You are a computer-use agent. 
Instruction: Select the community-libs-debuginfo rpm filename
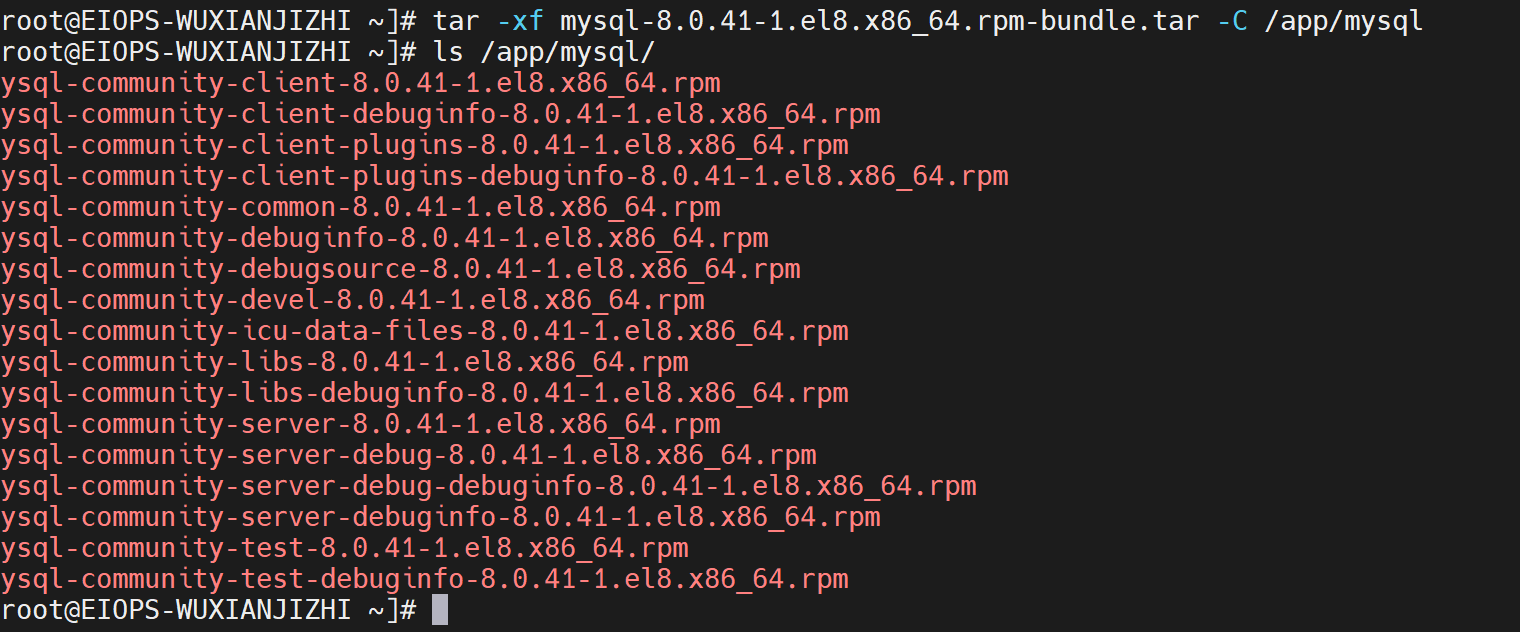[x=424, y=393]
